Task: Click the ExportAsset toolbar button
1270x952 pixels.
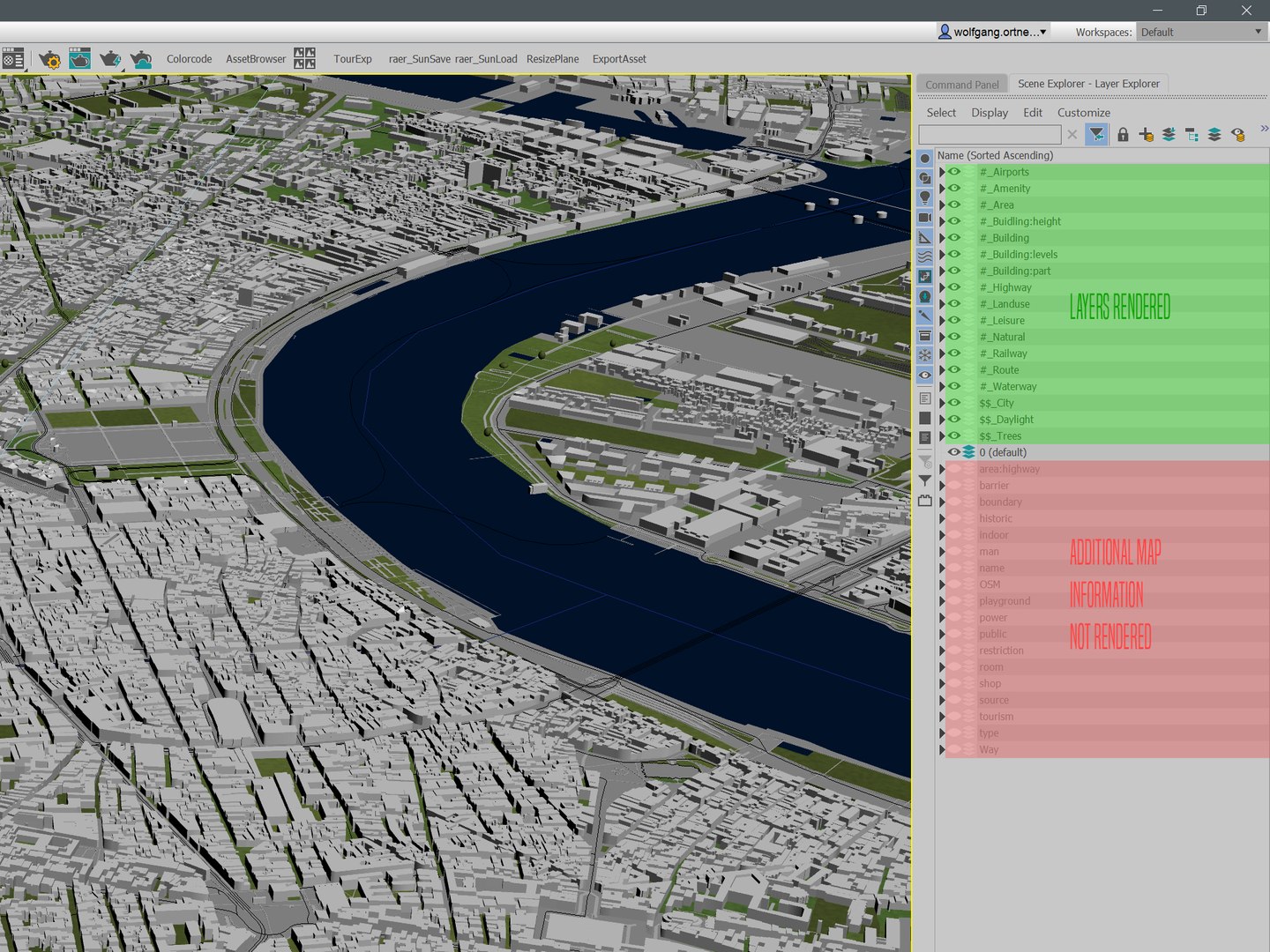Action: tap(619, 59)
